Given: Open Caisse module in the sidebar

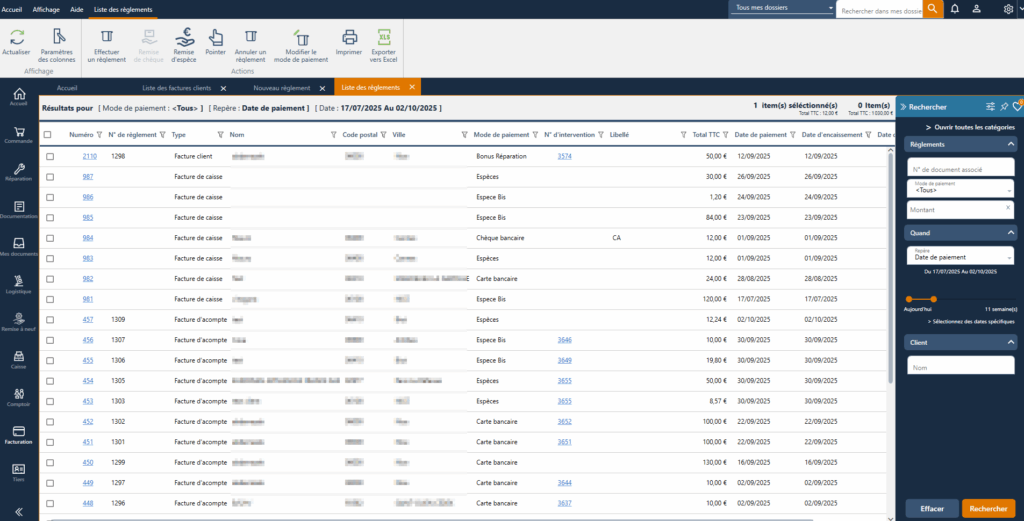Looking at the screenshot, I should point(19,359).
